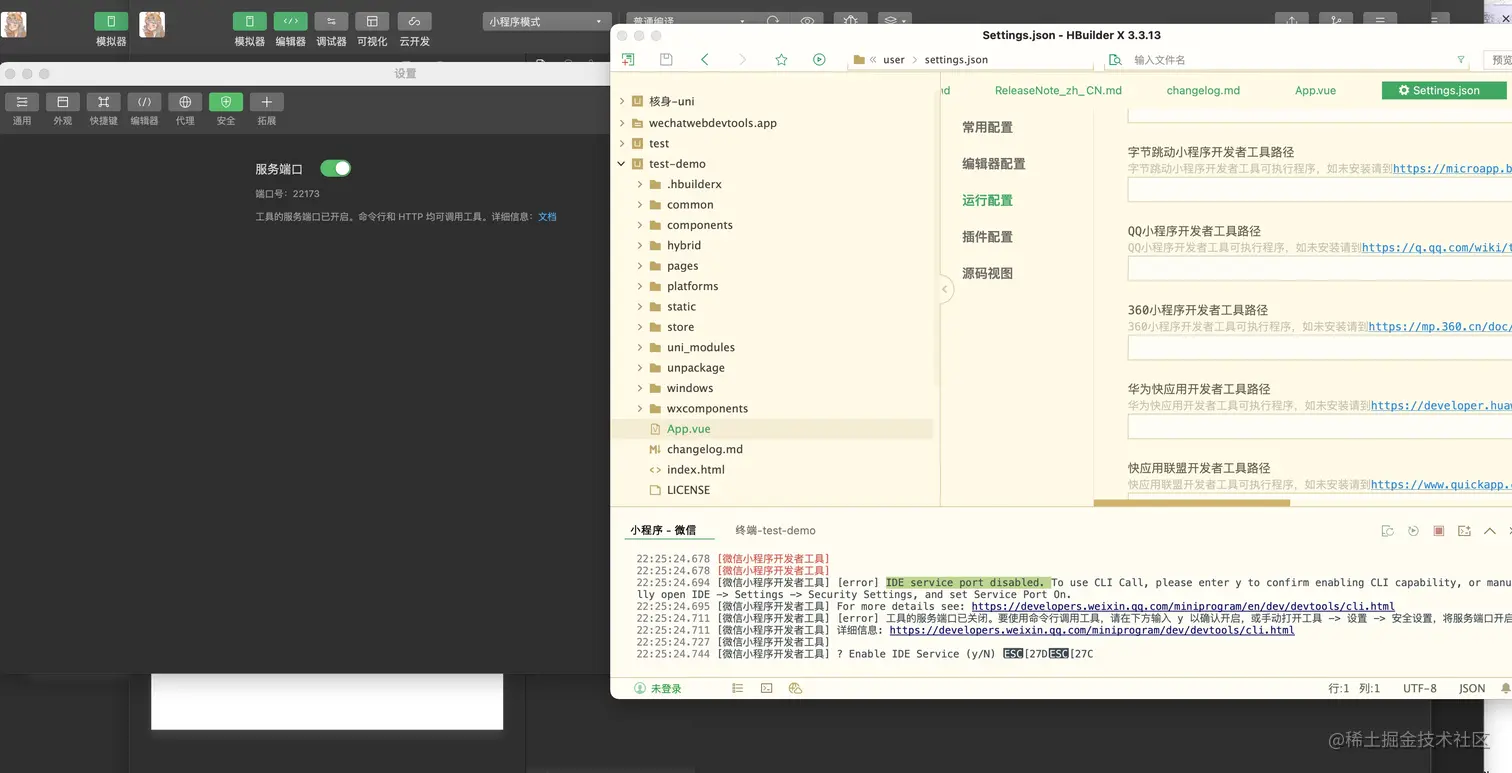Switch to the App.vue editor tab
Image resolution: width=1512 pixels, height=773 pixels.
(x=1315, y=90)
